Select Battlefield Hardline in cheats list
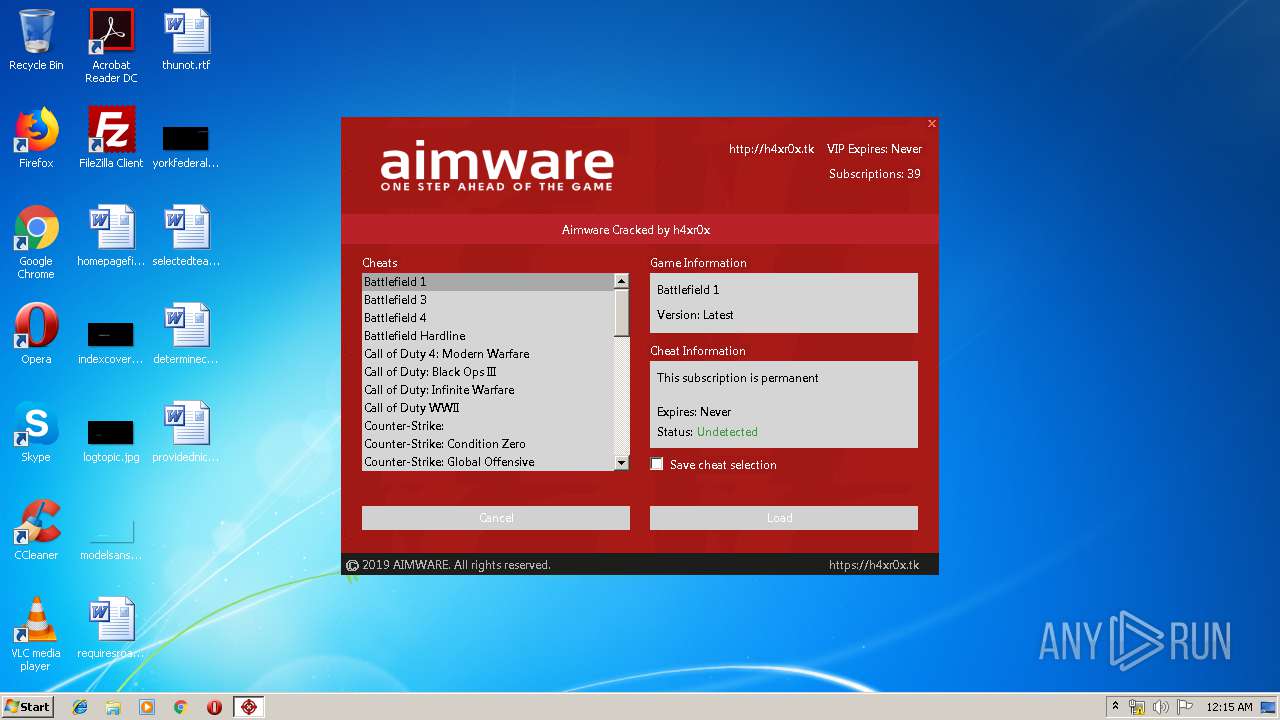The height and width of the screenshot is (720, 1280). pyautogui.click(x=488, y=336)
